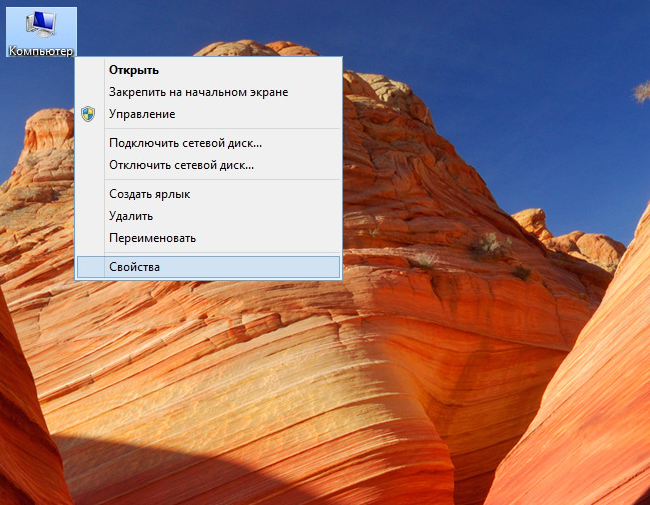650x505 pixels.
Task: Click Удалить in the context menu
Action: (131, 216)
